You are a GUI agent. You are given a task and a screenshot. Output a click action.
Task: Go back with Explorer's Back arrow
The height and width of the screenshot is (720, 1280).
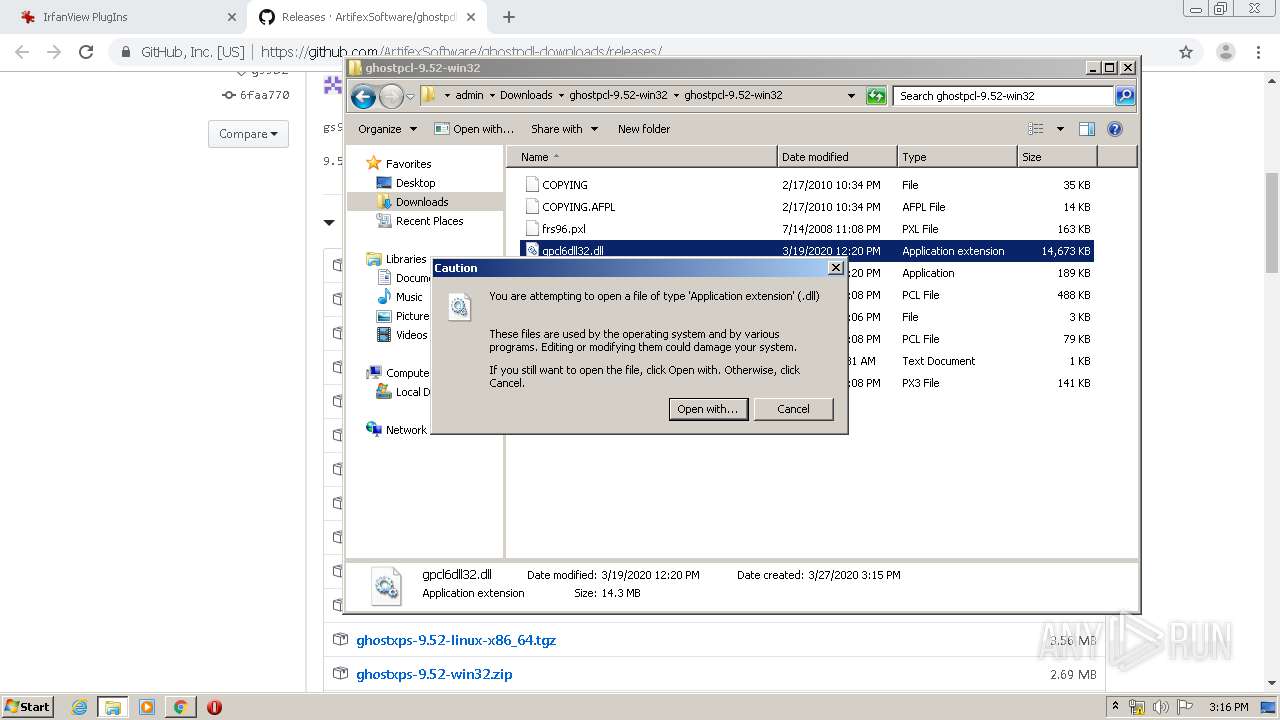click(x=363, y=96)
